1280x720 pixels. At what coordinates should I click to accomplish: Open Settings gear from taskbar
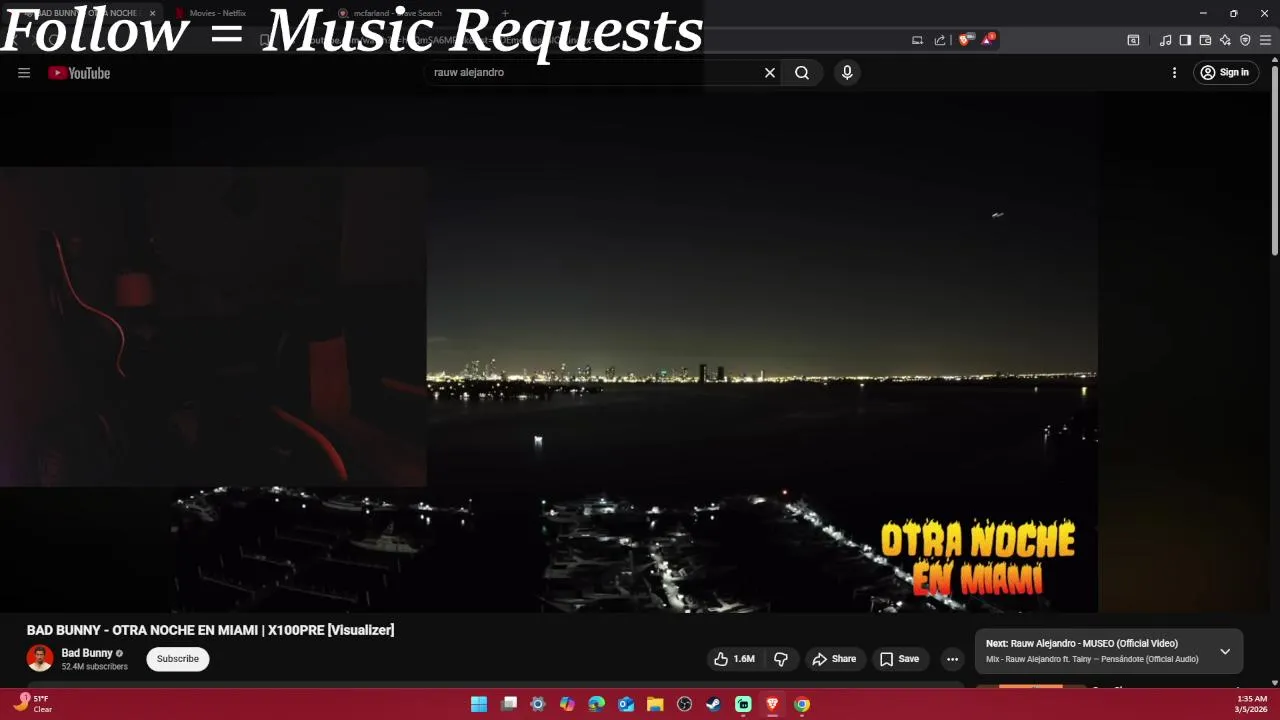[x=538, y=704]
